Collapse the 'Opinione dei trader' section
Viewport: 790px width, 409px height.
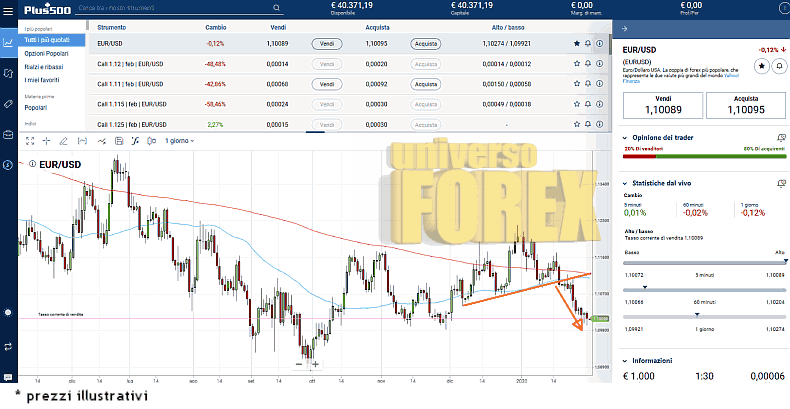click(x=625, y=138)
